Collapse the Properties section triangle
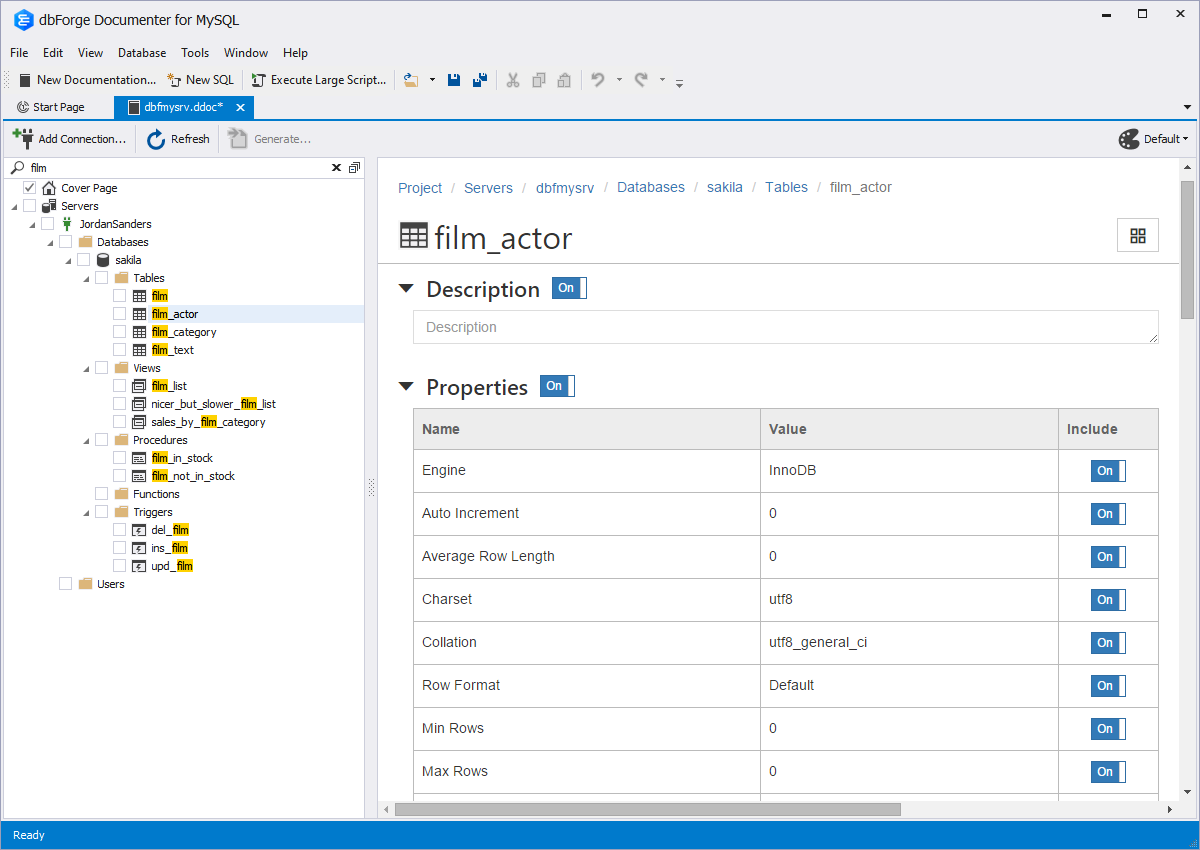 click(x=406, y=387)
